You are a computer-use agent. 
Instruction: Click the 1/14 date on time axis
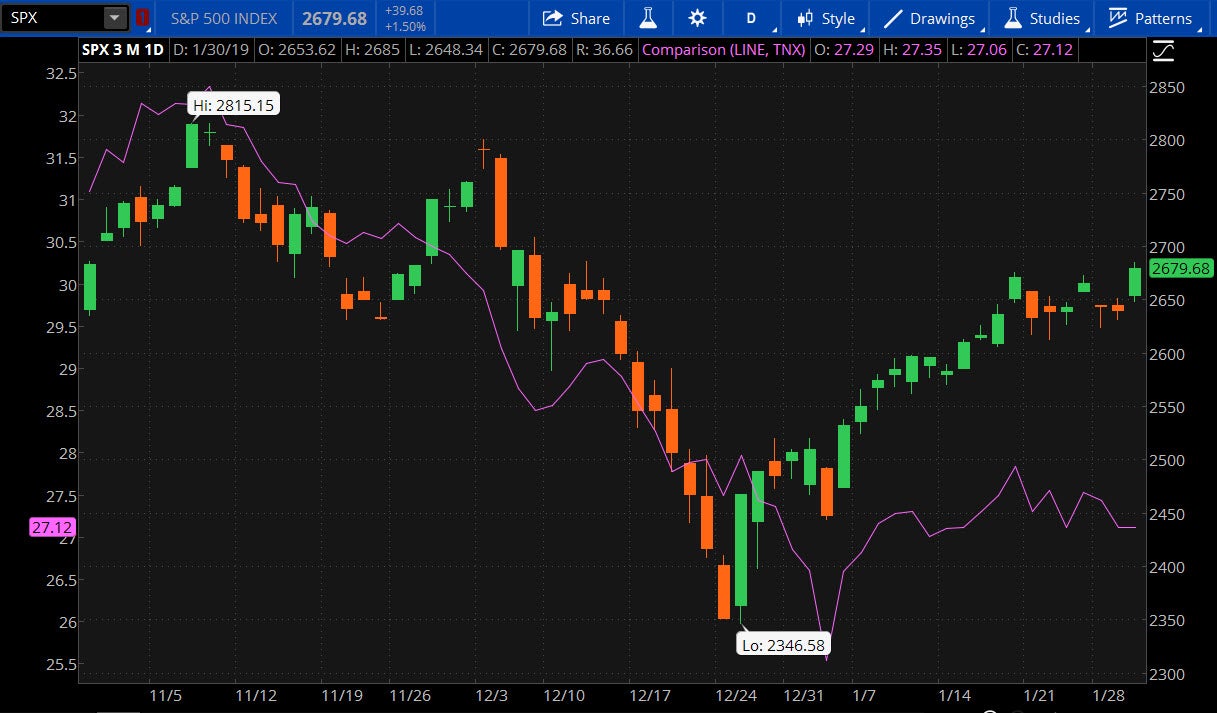pos(957,695)
